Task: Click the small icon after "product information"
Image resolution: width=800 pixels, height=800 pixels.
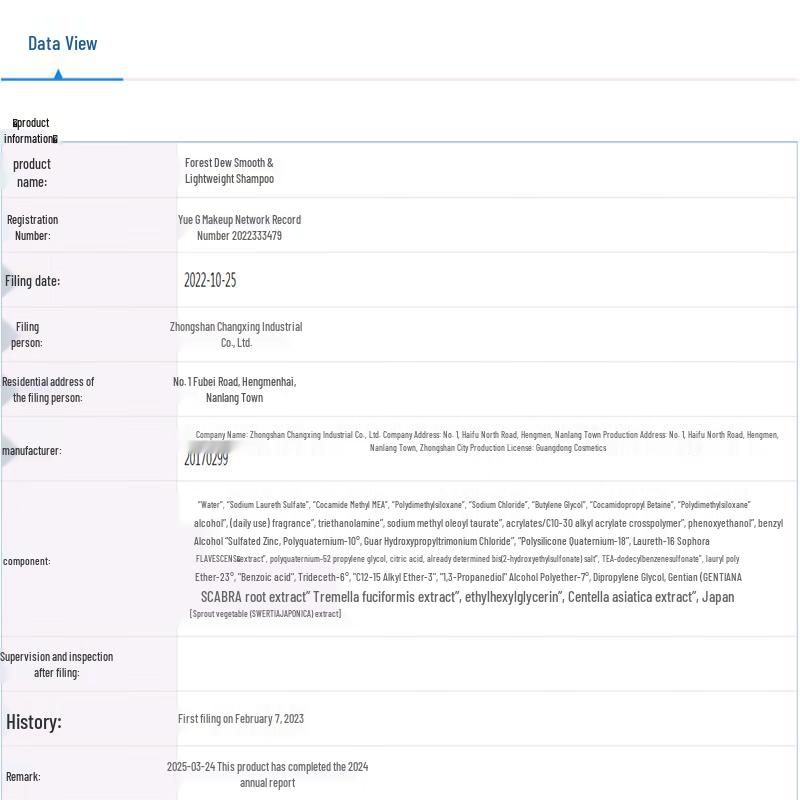Action: tap(55, 139)
